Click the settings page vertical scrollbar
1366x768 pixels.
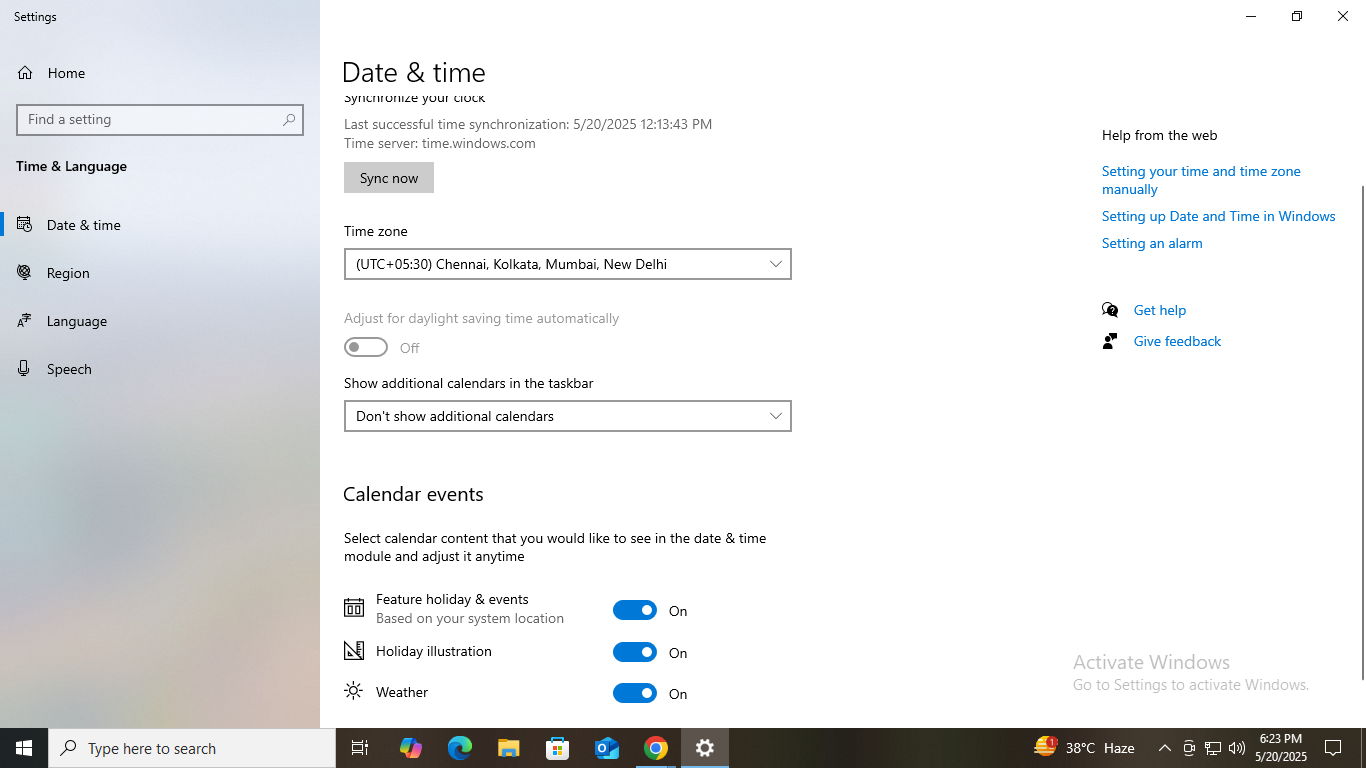point(1362,432)
